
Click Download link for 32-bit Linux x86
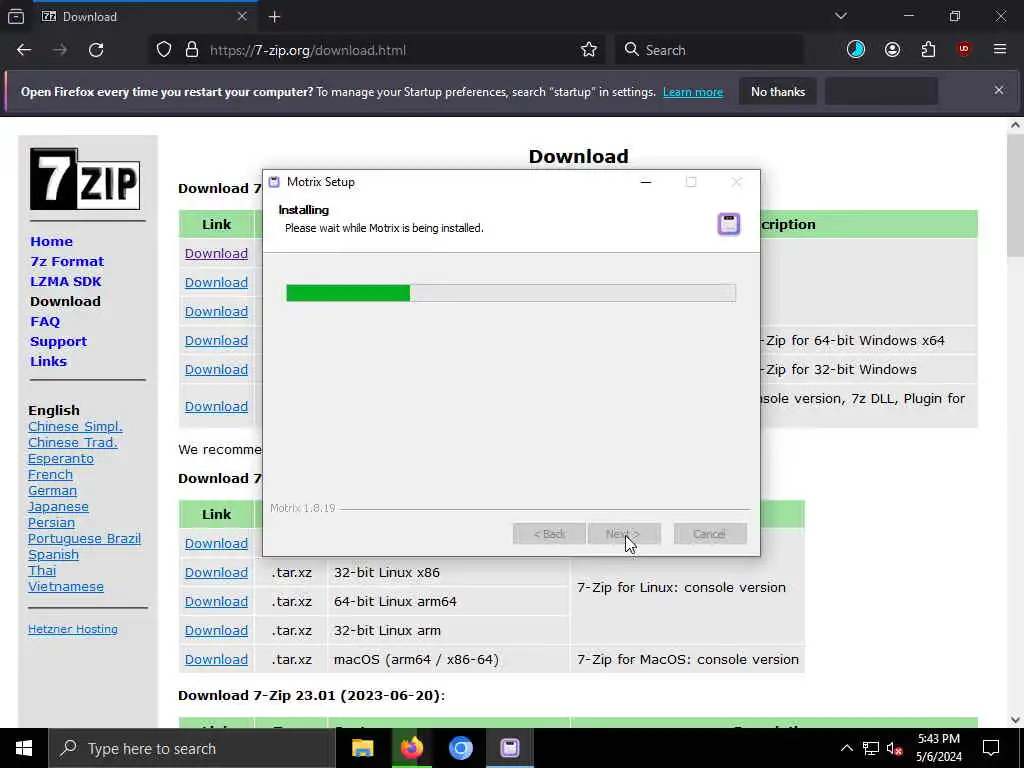(x=216, y=573)
